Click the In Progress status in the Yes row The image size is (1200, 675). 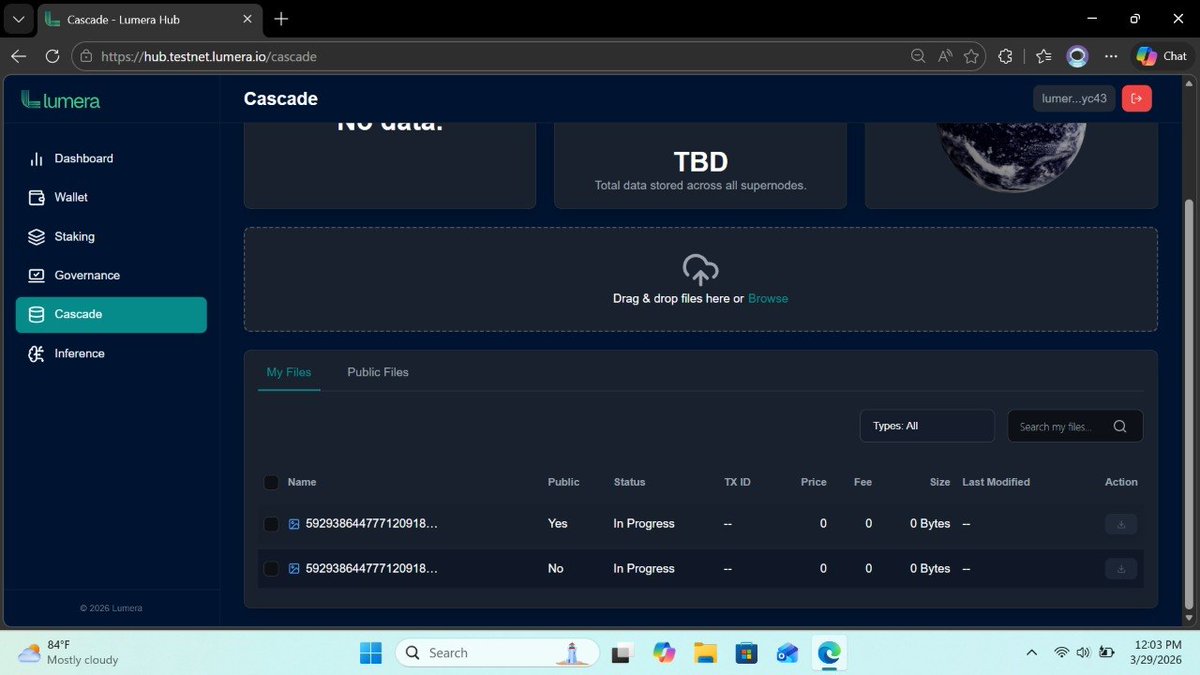point(644,524)
